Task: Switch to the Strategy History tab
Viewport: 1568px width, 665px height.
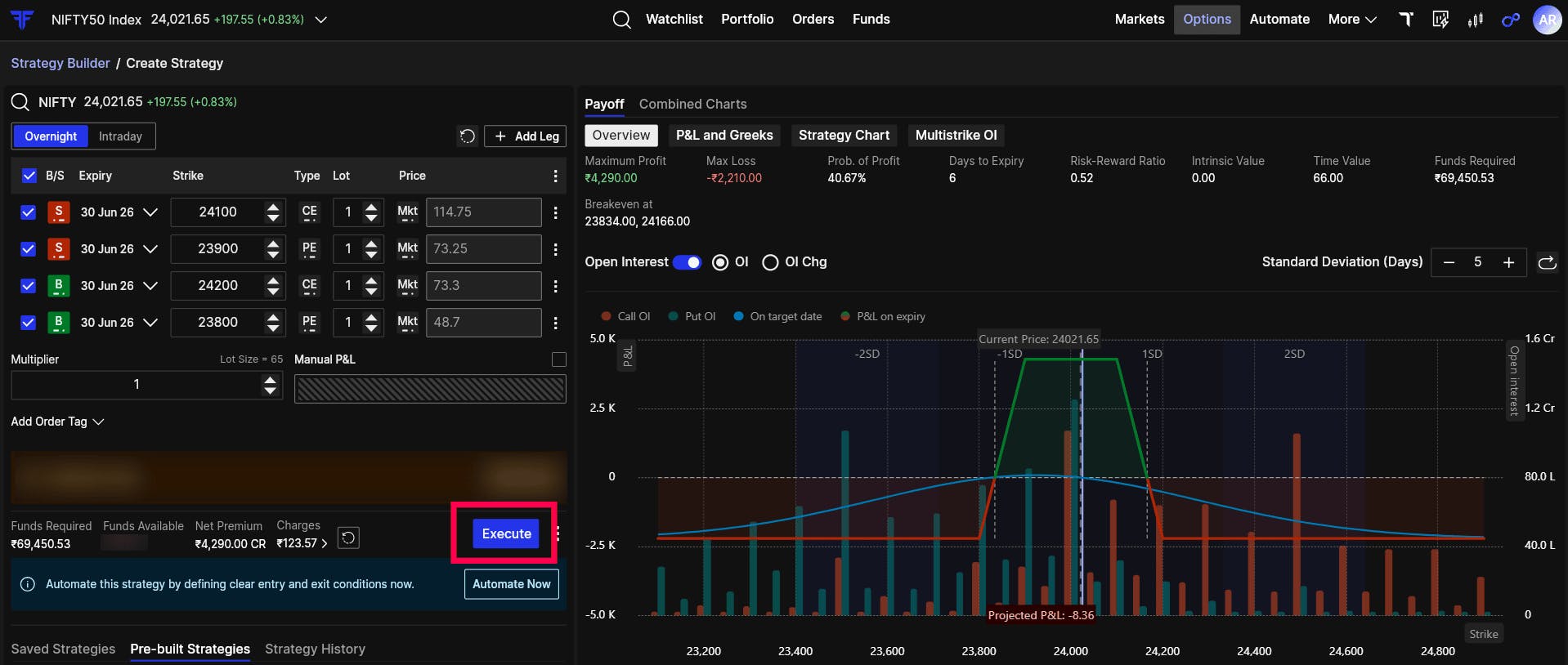Action: point(315,649)
